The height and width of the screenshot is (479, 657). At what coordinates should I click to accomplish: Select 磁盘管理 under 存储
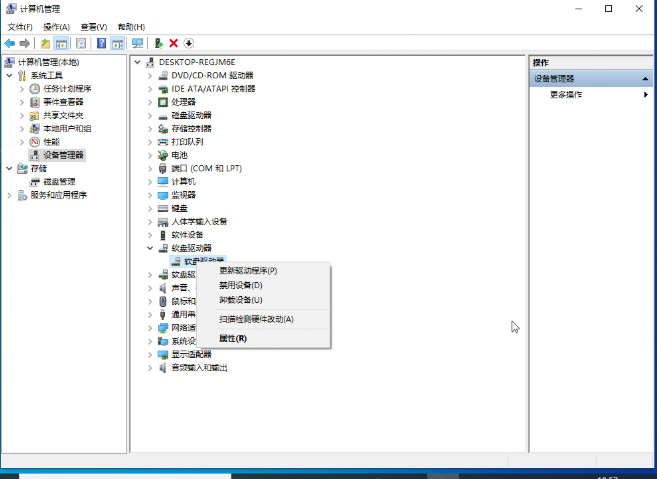(x=59, y=181)
